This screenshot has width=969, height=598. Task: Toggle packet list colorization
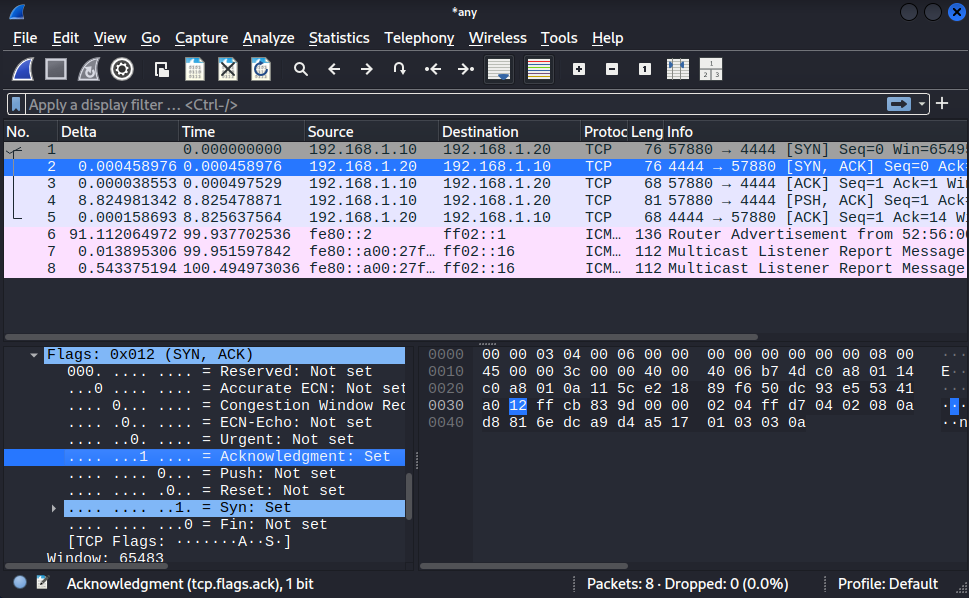point(539,69)
